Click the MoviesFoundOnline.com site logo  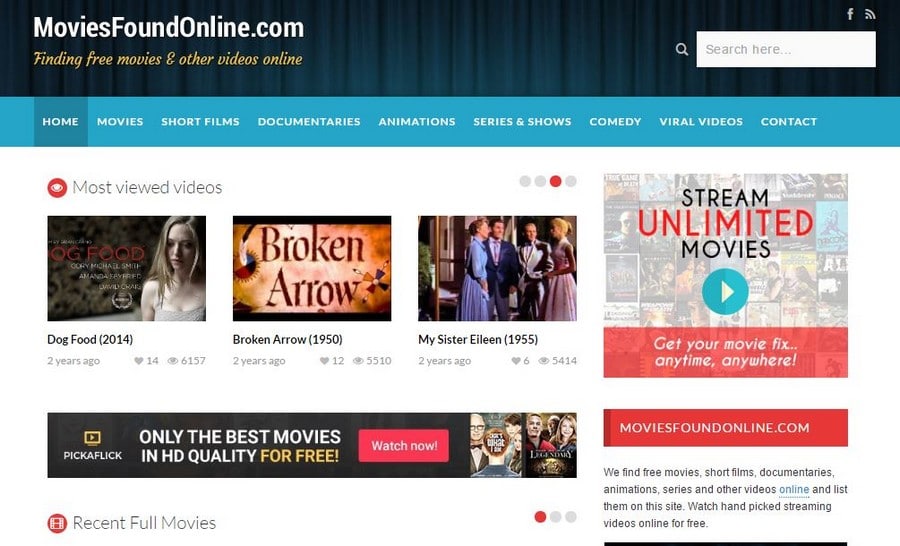tap(169, 28)
